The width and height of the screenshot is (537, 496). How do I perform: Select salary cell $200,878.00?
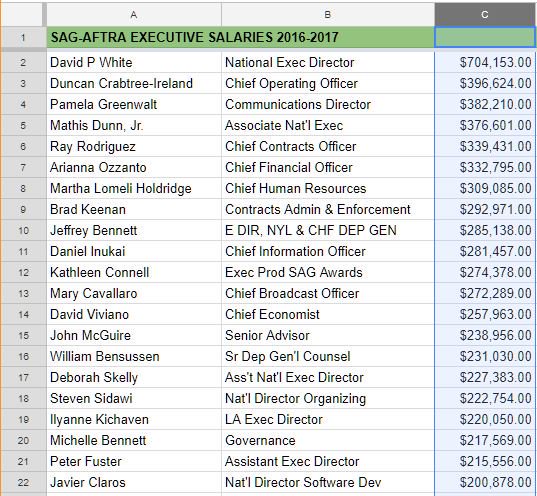(x=485, y=482)
